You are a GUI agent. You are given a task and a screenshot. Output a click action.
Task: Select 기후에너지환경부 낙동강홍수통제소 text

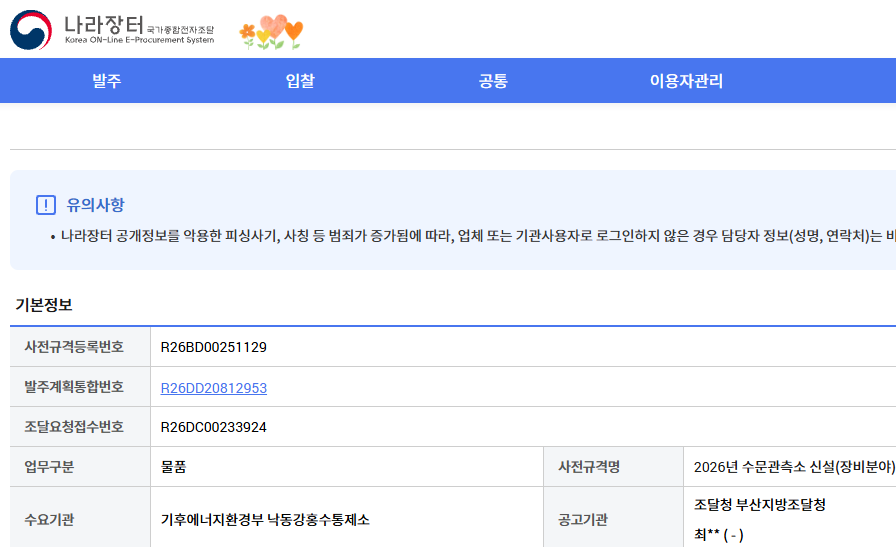[x=265, y=520]
